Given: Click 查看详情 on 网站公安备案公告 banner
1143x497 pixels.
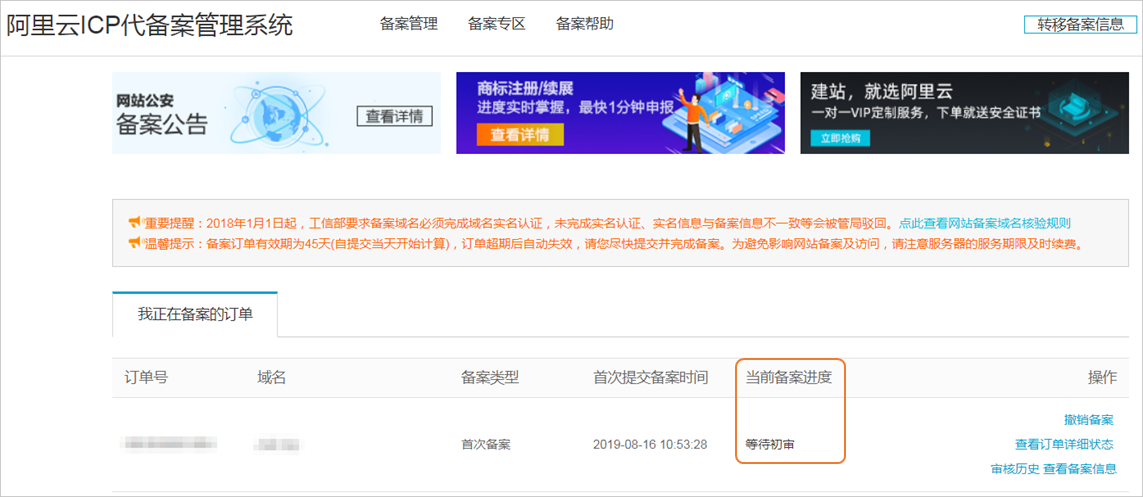Looking at the screenshot, I should point(394,116).
